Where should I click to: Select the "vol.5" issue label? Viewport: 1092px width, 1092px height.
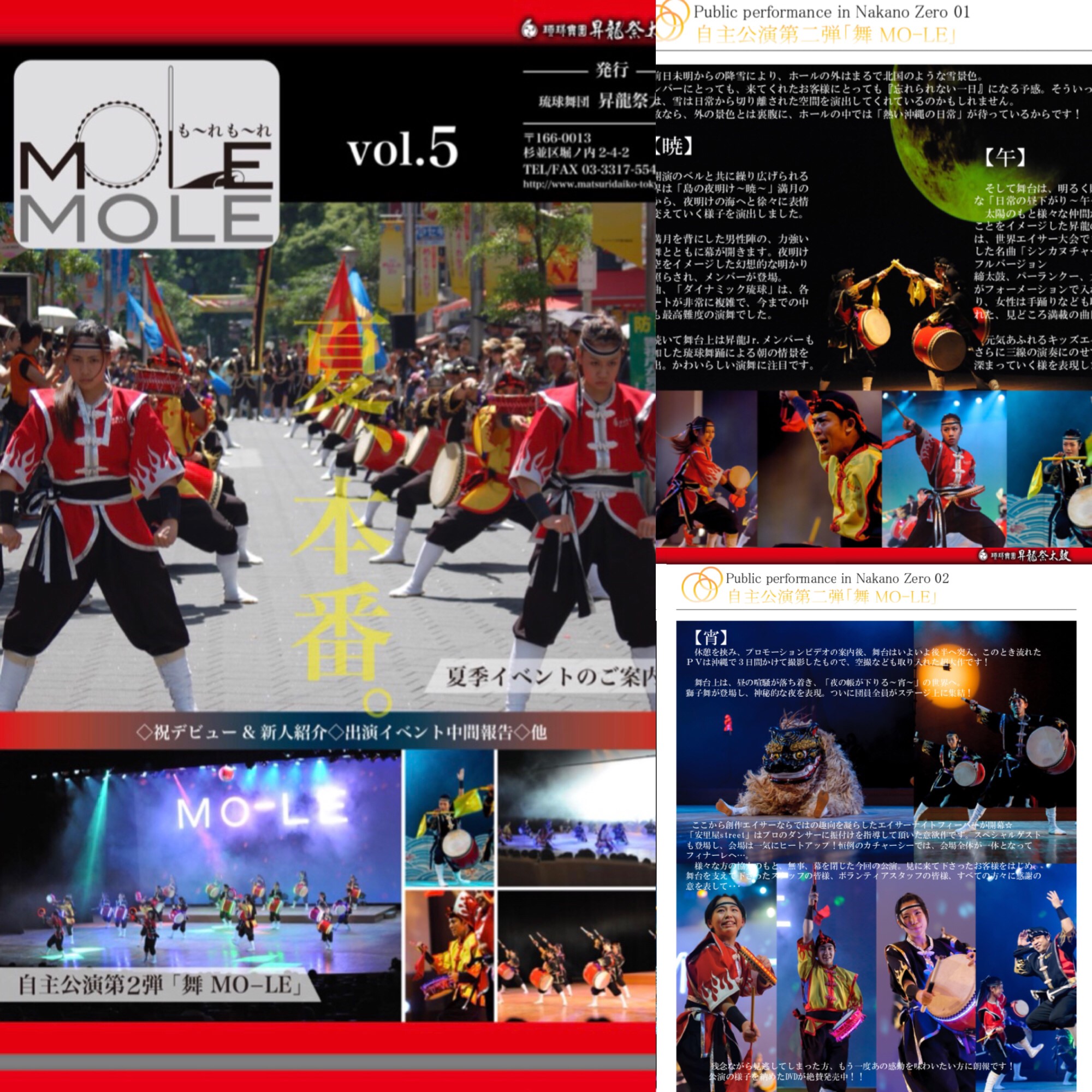click(x=402, y=149)
